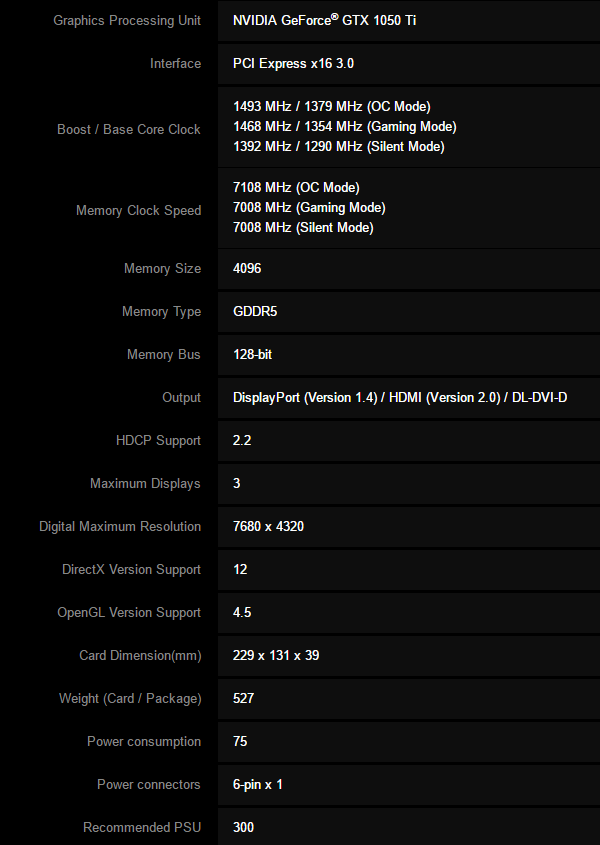Select the 'Boost / Base Core Clock' label
This screenshot has height=845, width=600.
[129, 129]
